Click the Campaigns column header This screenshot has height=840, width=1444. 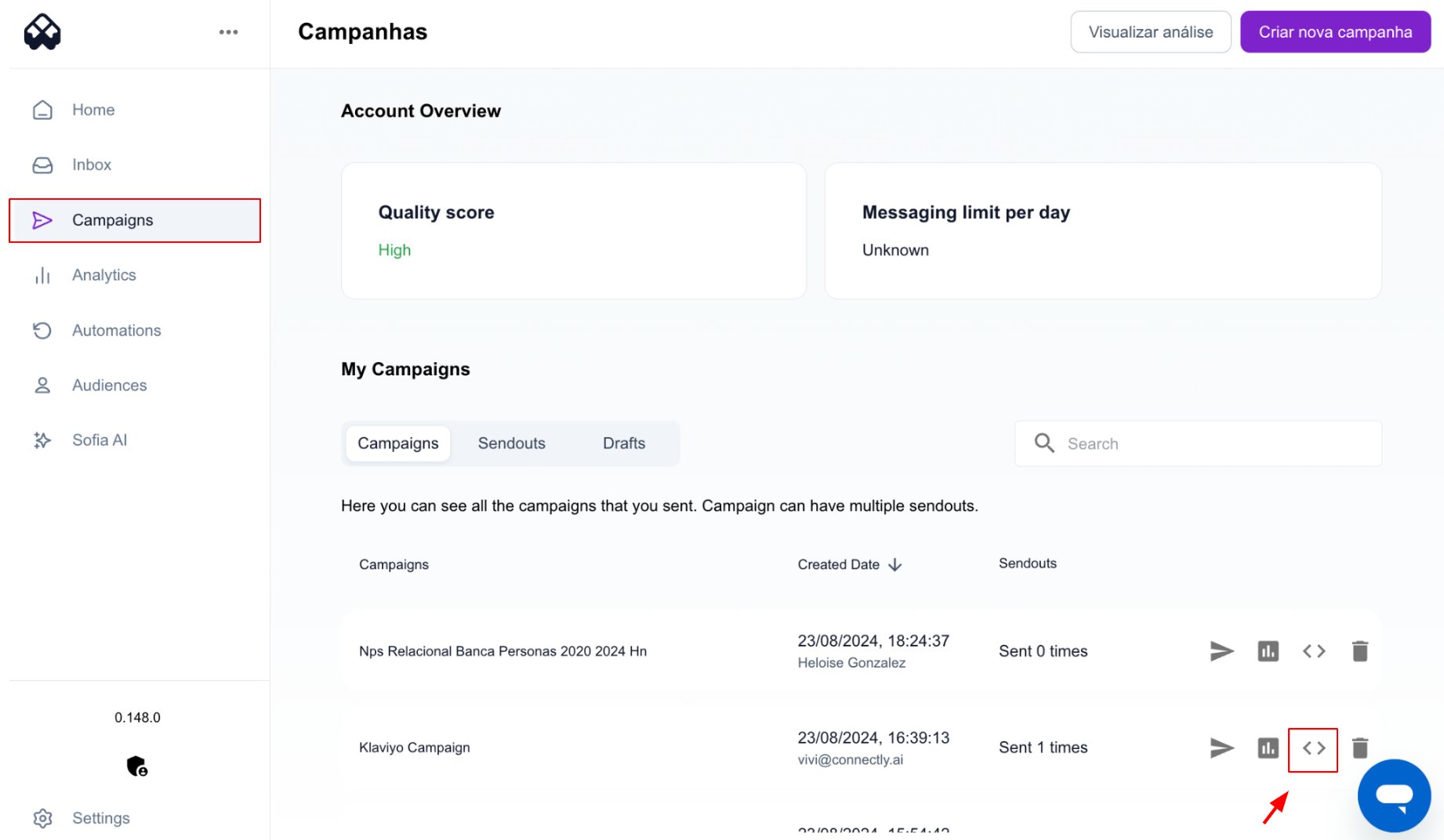click(x=394, y=565)
